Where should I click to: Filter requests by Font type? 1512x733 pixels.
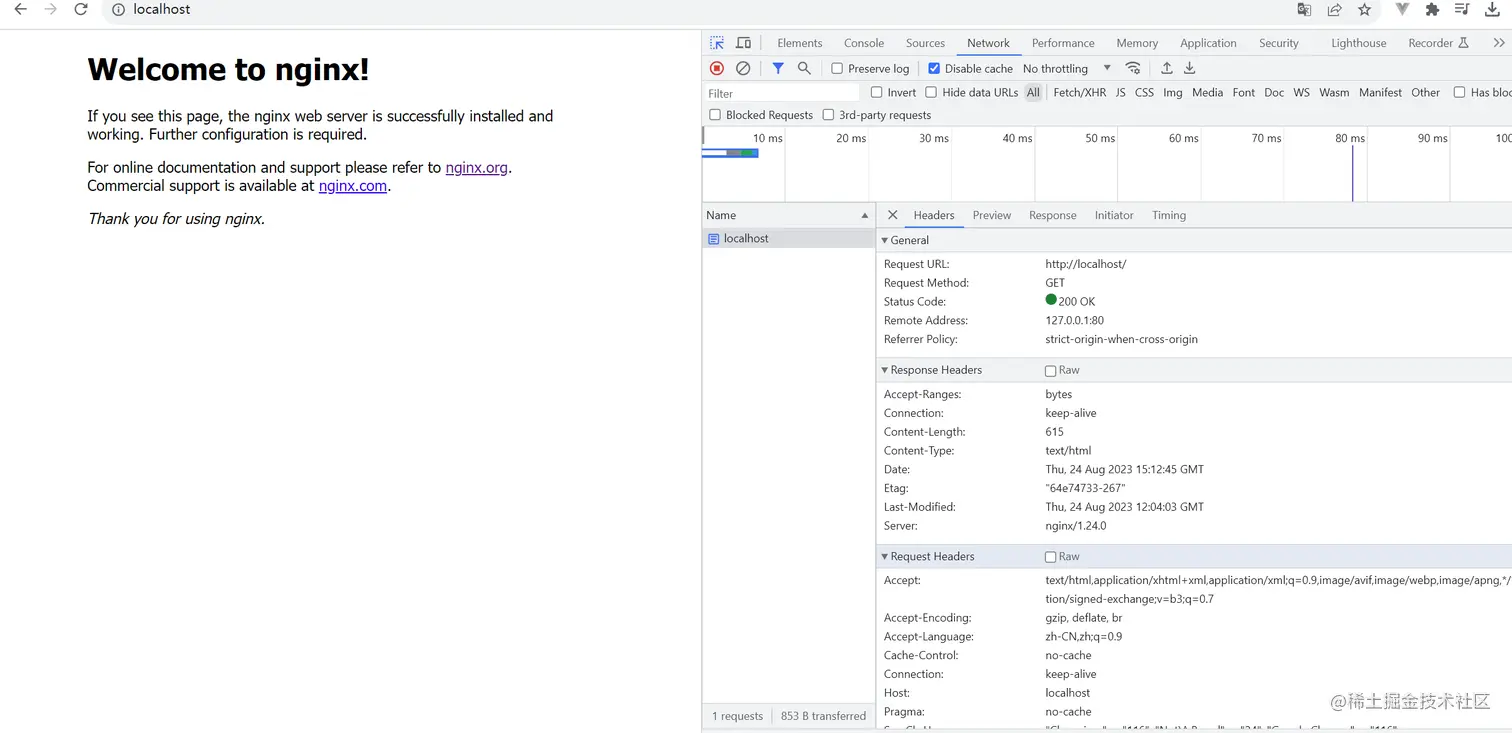pos(1243,92)
